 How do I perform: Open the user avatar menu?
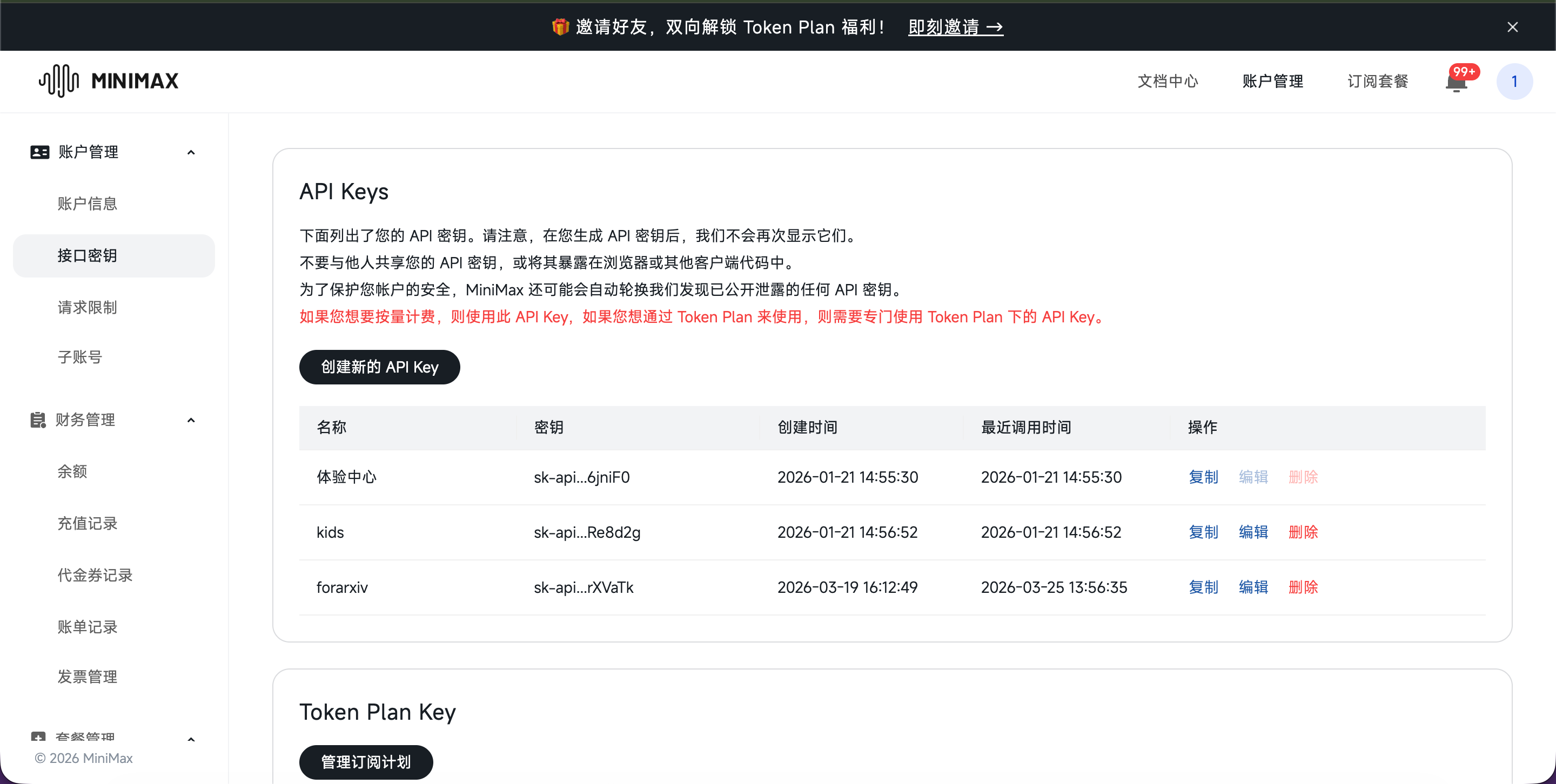pyautogui.click(x=1514, y=82)
